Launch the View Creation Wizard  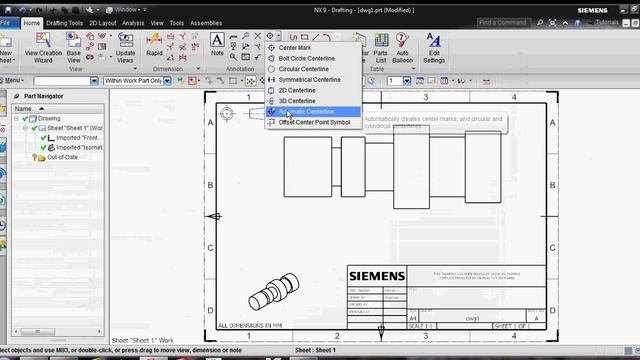pyautogui.click(x=43, y=48)
